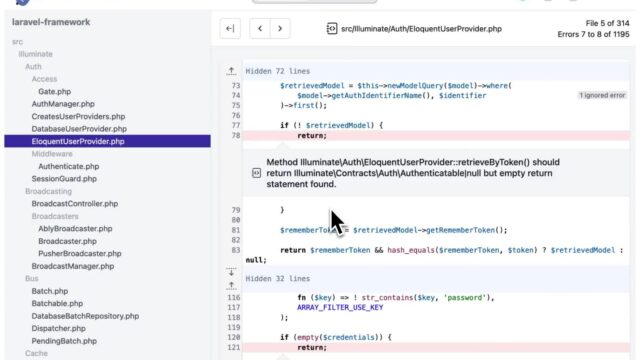
Task: Click highlighted error line 78 return
Action: click(436, 136)
